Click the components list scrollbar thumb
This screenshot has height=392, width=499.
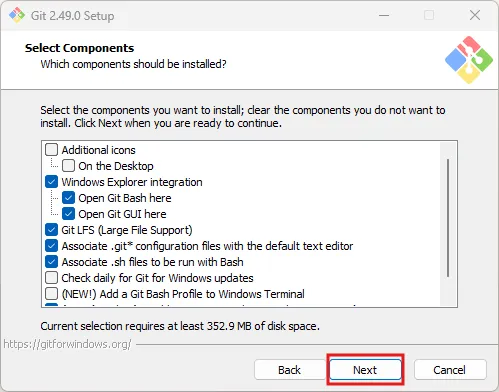pyautogui.click(x=448, y=218)
